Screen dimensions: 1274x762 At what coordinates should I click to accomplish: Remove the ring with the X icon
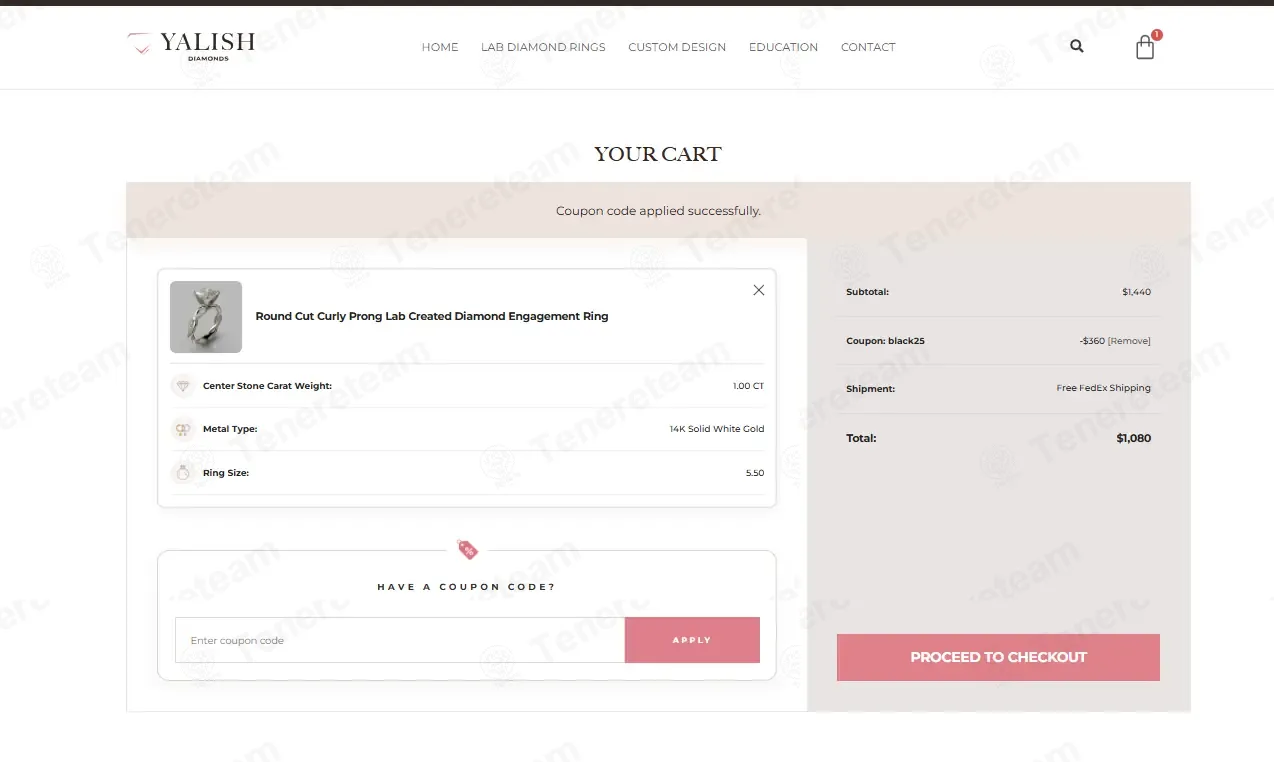pos(759,290)
